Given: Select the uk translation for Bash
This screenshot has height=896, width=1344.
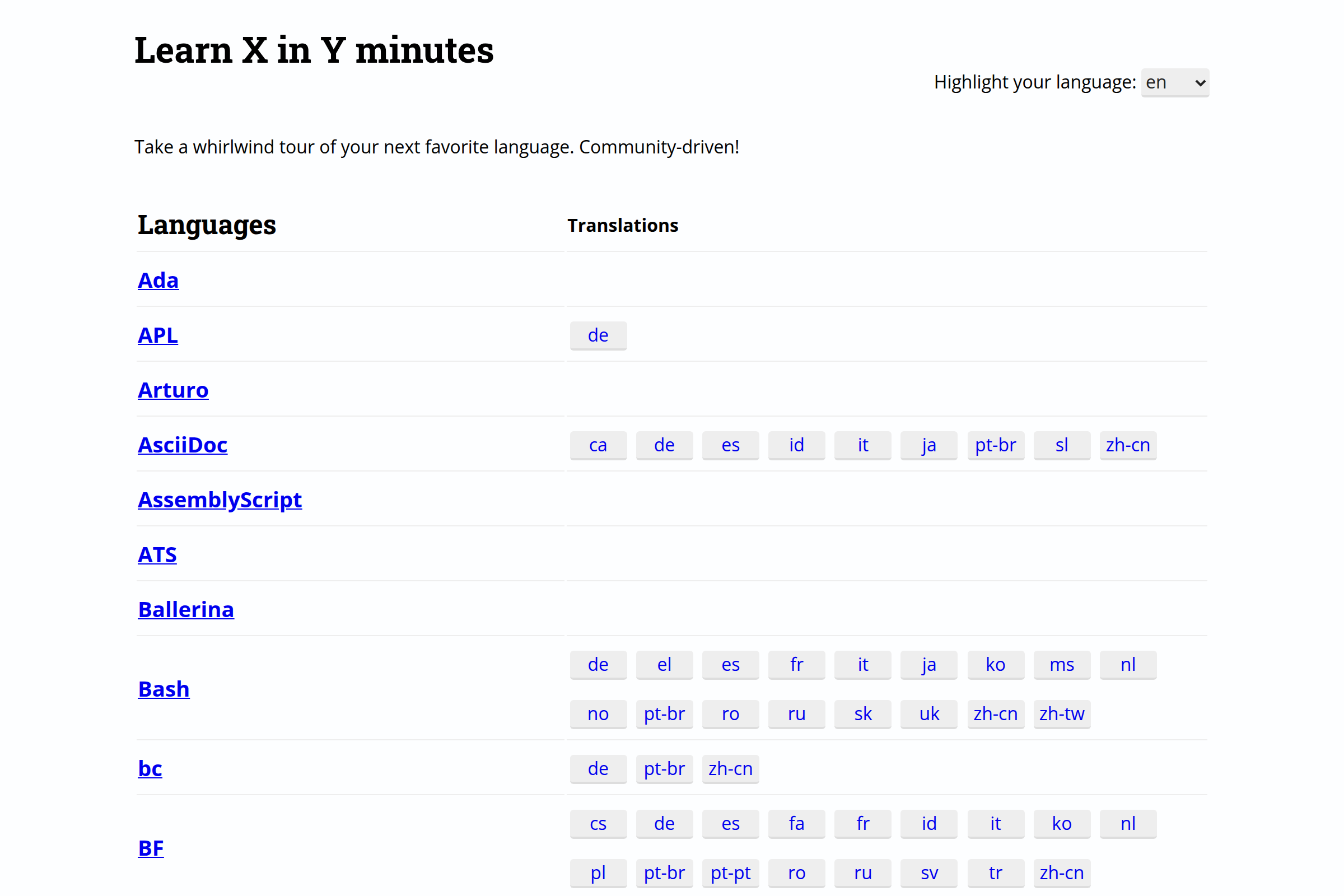Looking at the screenshot, I should click(x=929, y=713).
